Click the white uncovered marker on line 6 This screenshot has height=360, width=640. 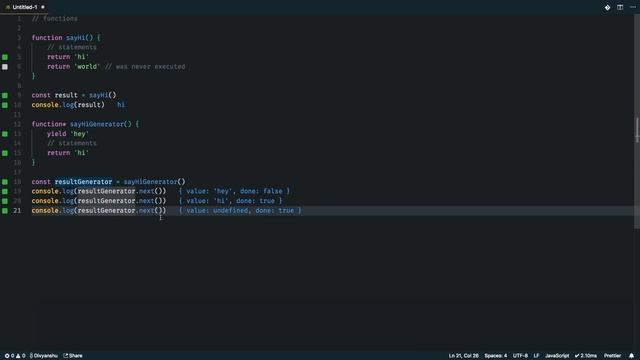pos(5,67)
